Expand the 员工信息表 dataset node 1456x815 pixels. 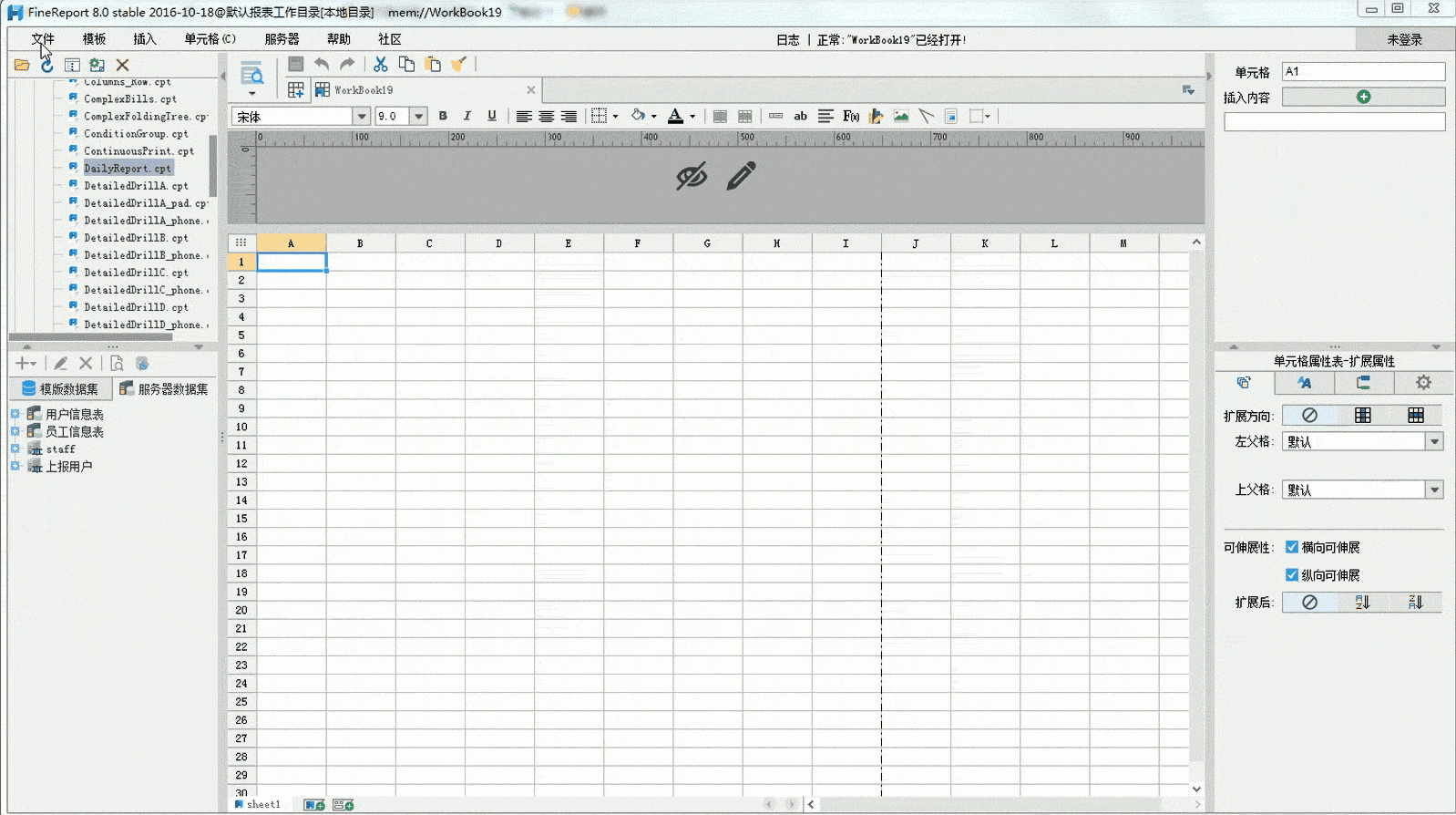(x=15, y=431)
